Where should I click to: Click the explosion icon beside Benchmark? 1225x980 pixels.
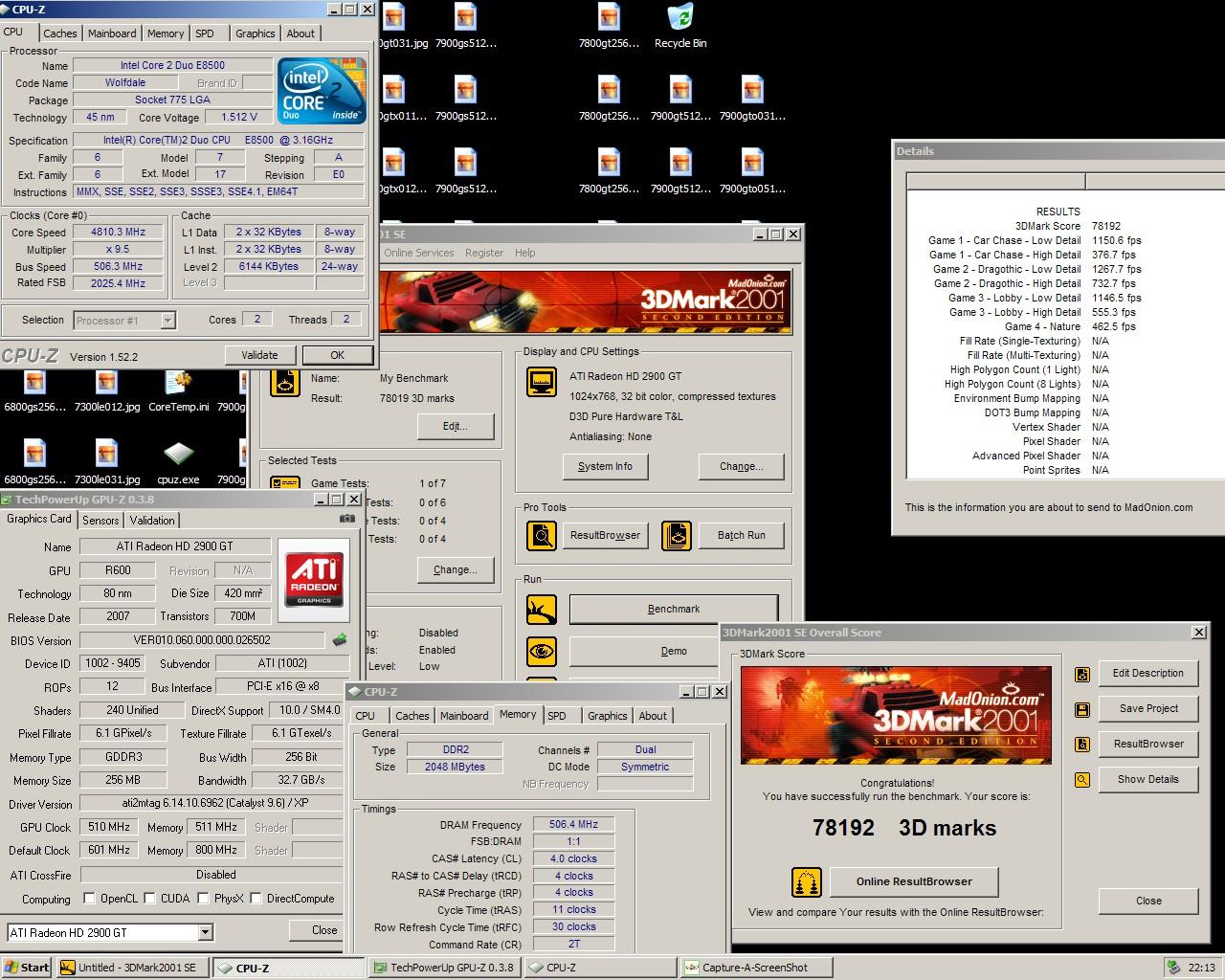coord(542,609)
